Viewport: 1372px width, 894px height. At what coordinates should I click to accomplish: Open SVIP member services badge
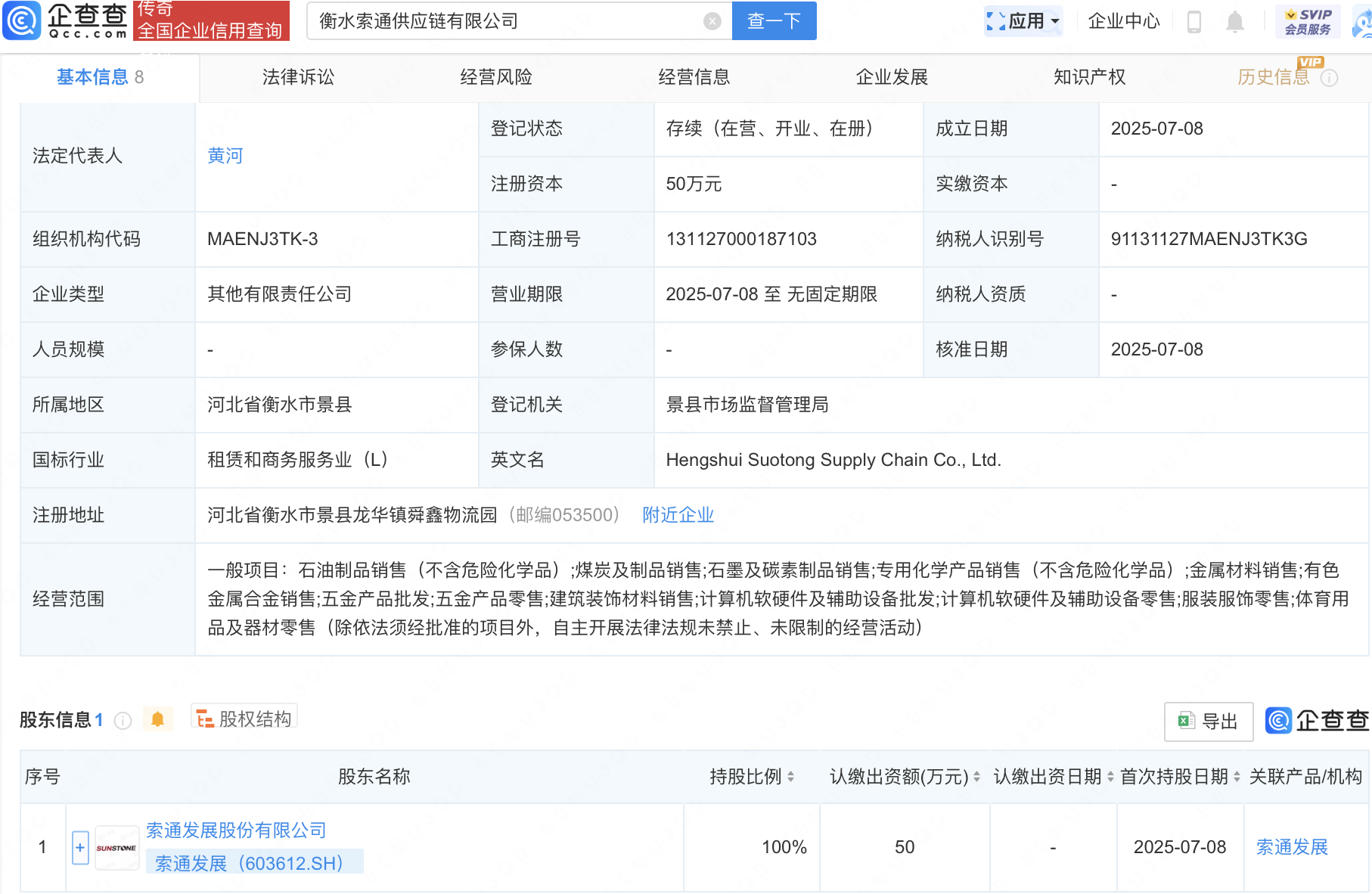pyautogui.click(x=1308, y=21)
